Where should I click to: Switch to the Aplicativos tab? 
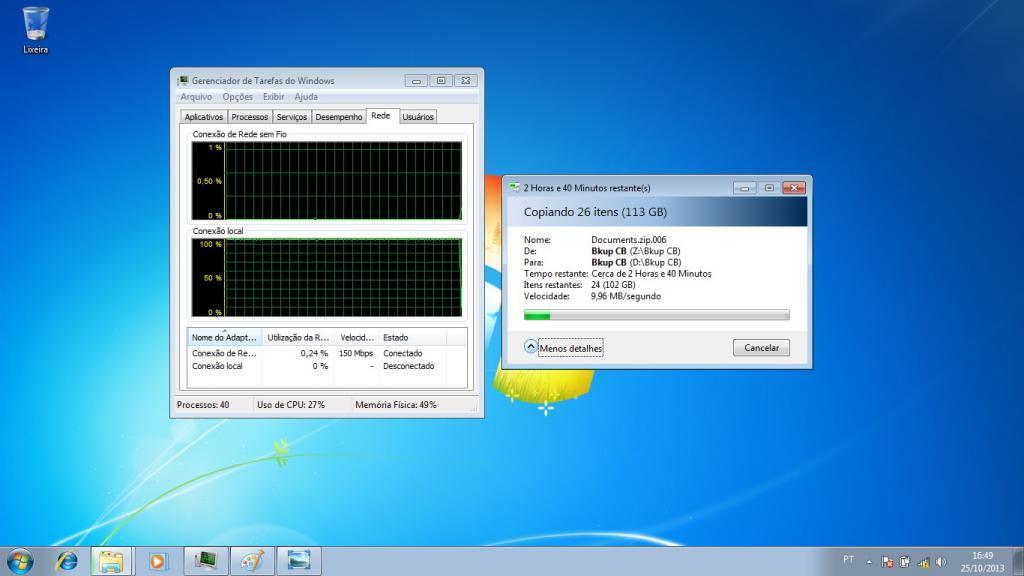[x=203, y=117]
